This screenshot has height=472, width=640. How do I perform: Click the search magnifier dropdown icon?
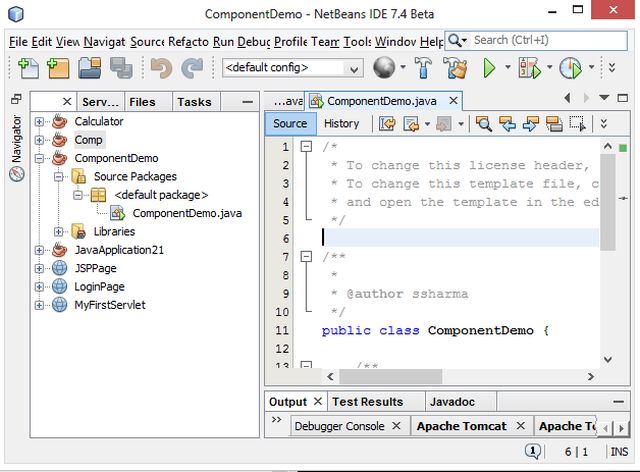(x=457, y=40)
